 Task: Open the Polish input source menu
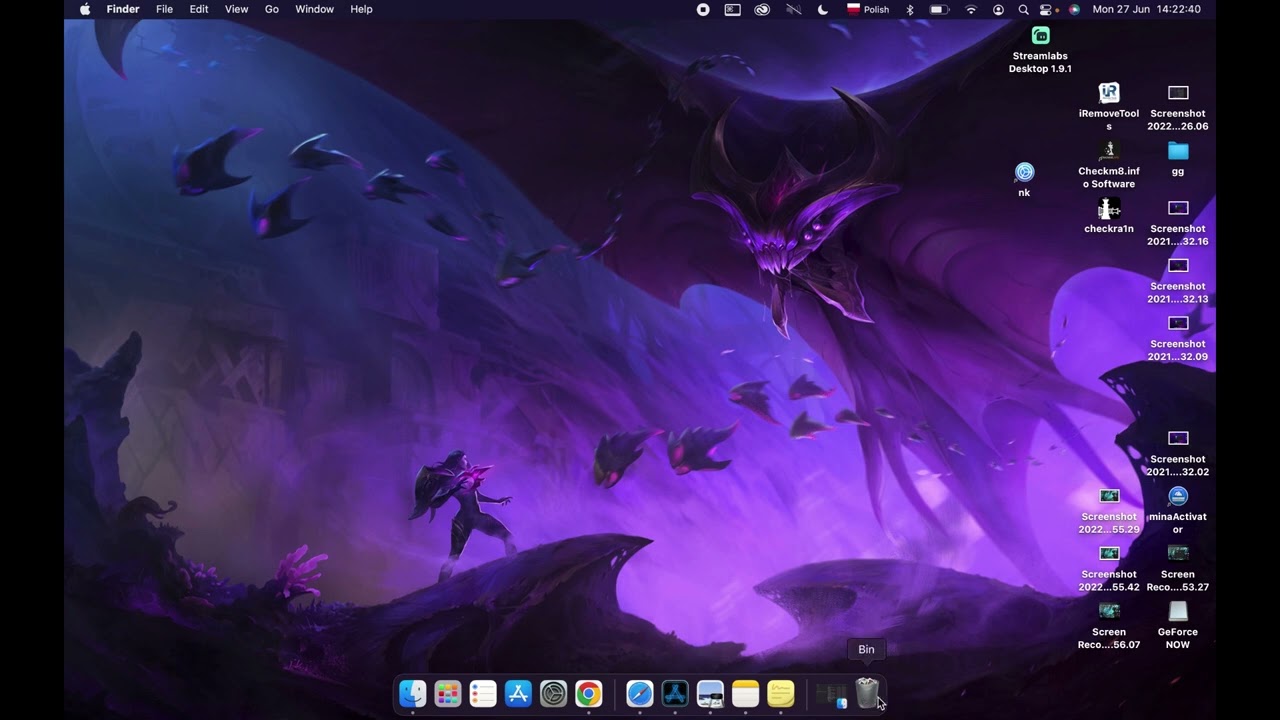(867, 9)
